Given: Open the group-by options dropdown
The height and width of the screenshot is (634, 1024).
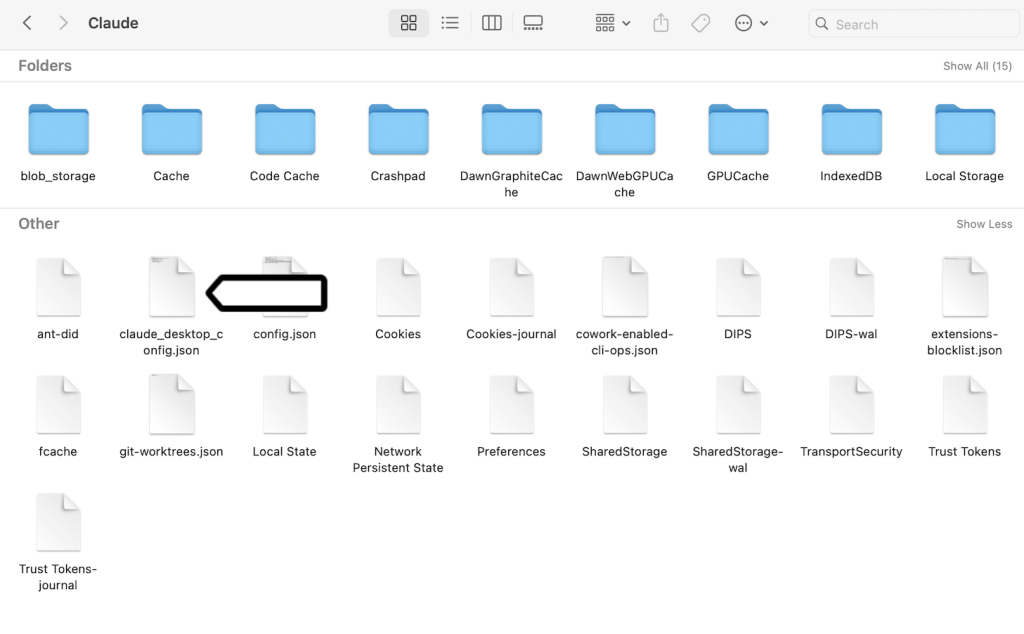Looking at the screenshot, I should click(x=612, y=24).
